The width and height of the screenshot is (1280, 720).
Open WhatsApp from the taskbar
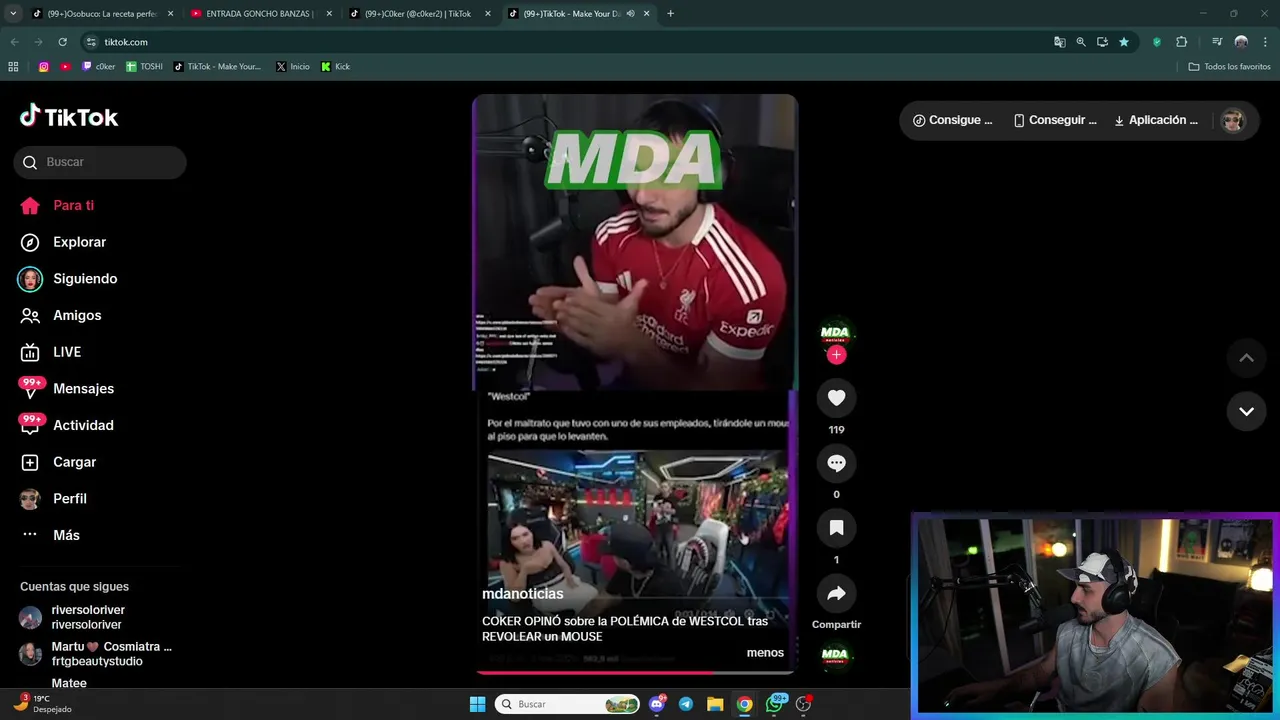(775, 704)
